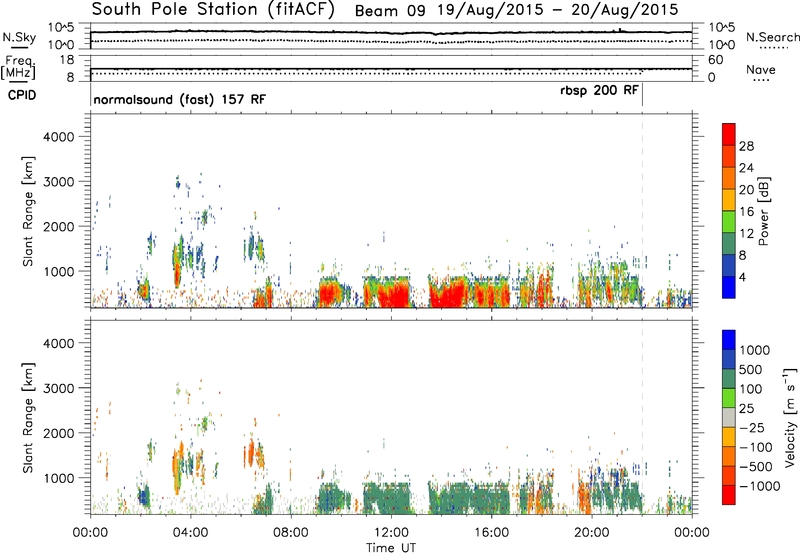Click '3000' on the velocity panel axis
800x554 pixels.
pyautogui.click(x=58, y=388)
